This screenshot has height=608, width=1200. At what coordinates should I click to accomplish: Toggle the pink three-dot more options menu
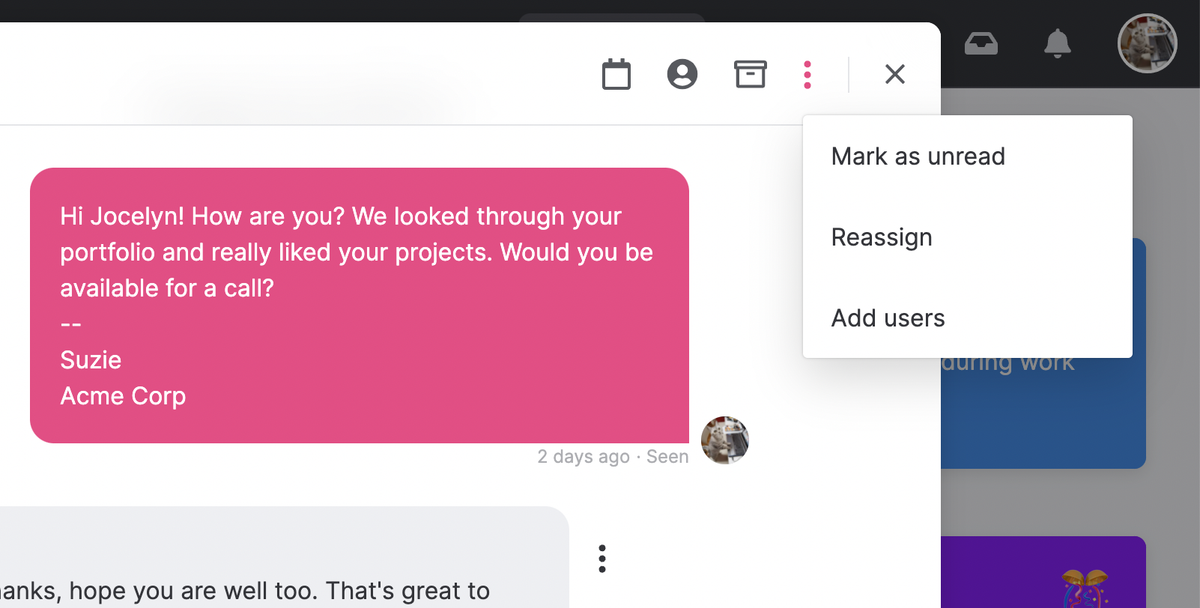point(808,74)
